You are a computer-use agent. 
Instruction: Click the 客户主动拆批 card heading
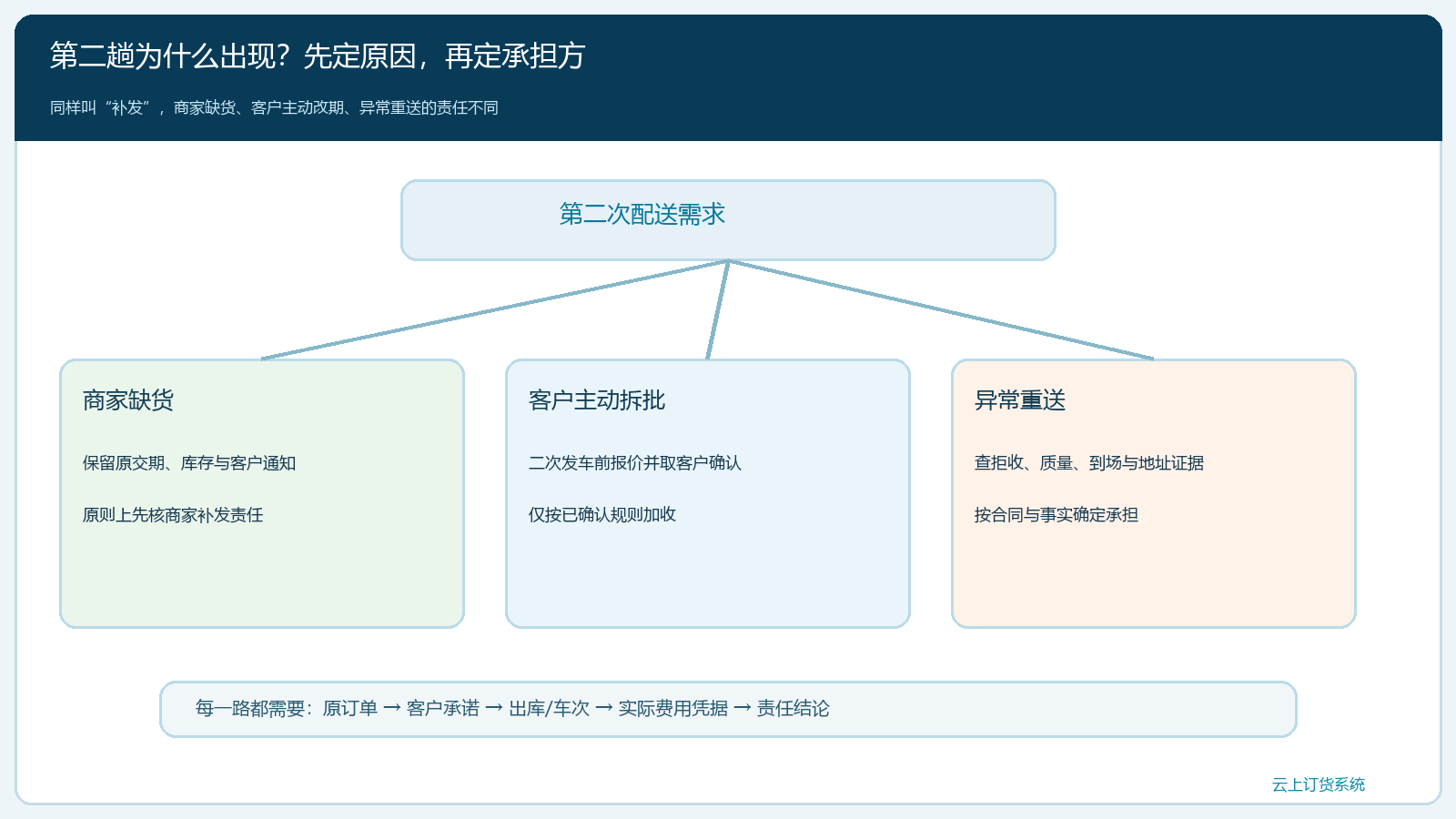pos(597,400)
